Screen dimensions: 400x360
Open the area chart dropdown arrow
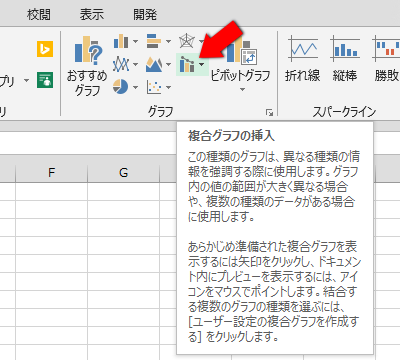[168, 64]
